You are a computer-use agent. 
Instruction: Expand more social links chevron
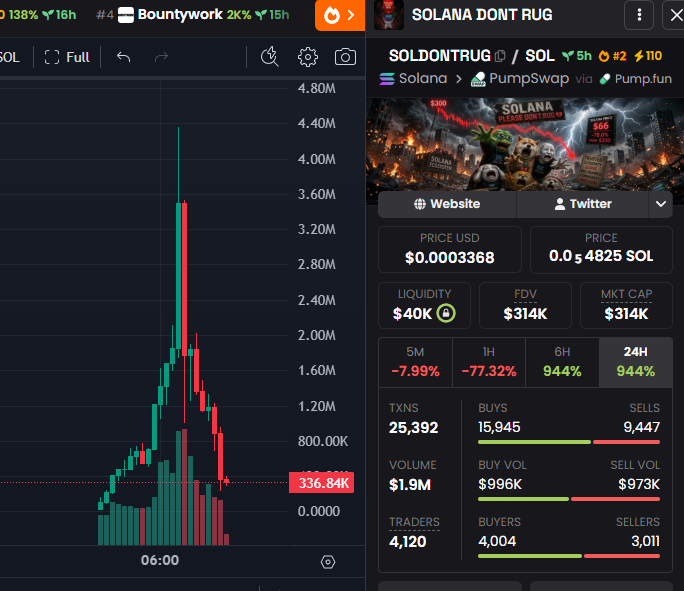click(x=661, y=204)
